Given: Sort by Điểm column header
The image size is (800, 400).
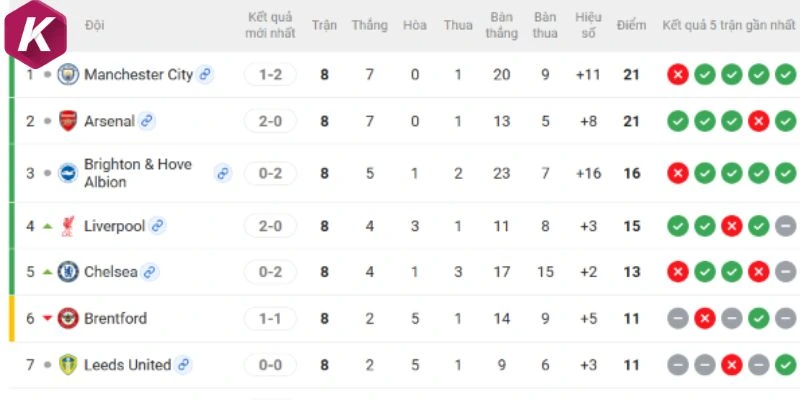Looking at the screenshot, I should pos(631,25).
